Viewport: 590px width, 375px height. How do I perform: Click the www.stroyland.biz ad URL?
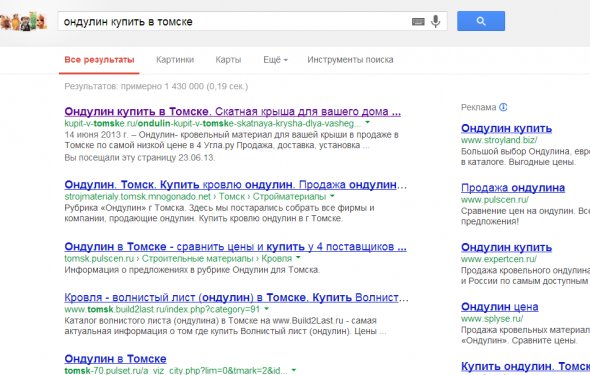(x=499, y=140)
